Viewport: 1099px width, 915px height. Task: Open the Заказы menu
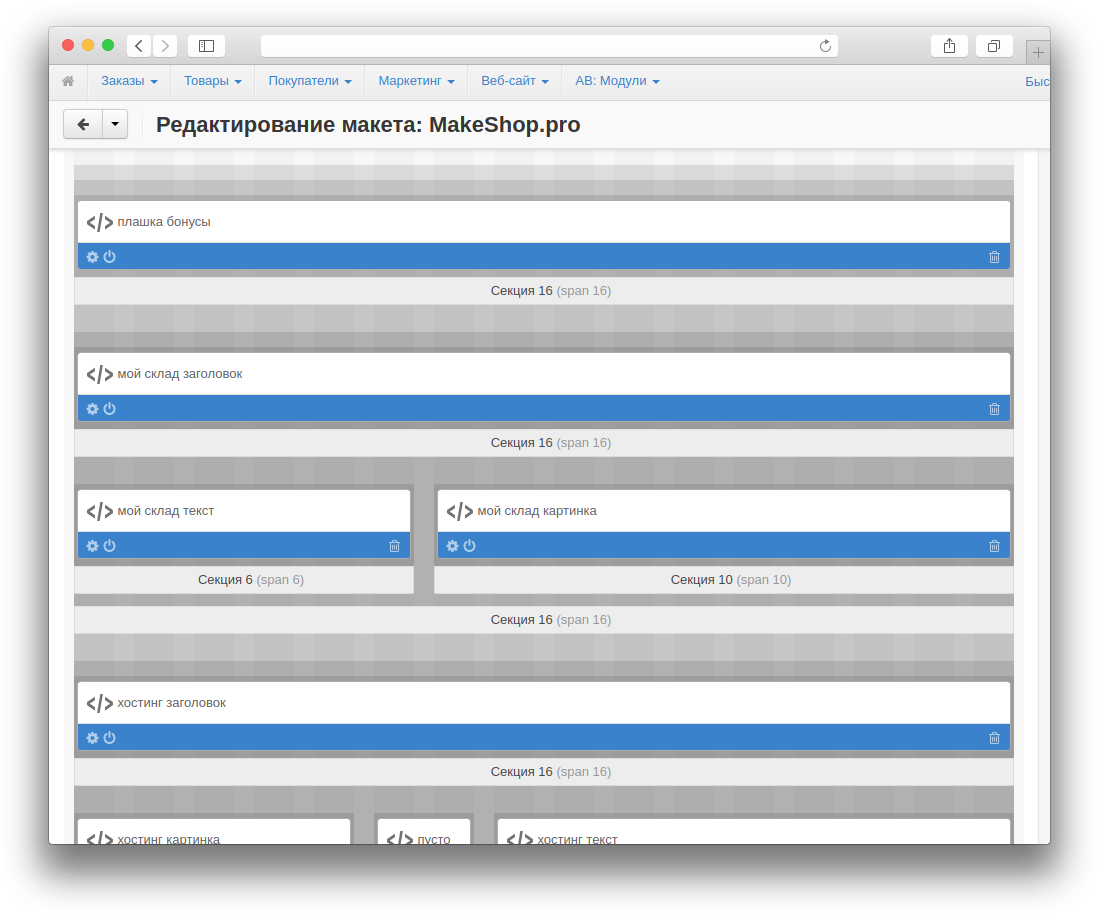click(129, 81)
